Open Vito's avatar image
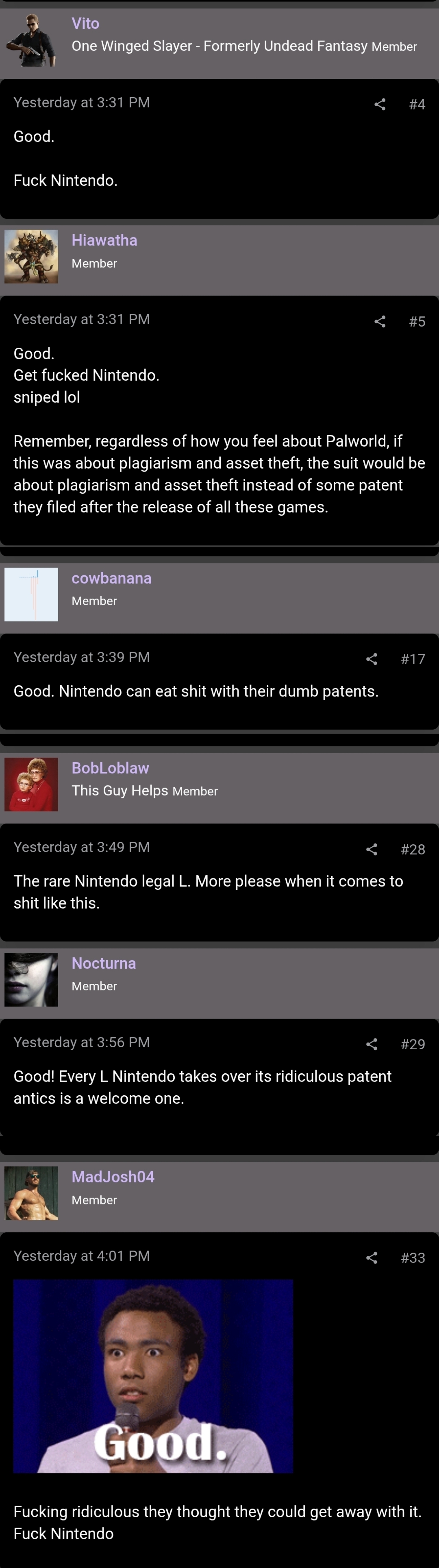 pos(32,40)
